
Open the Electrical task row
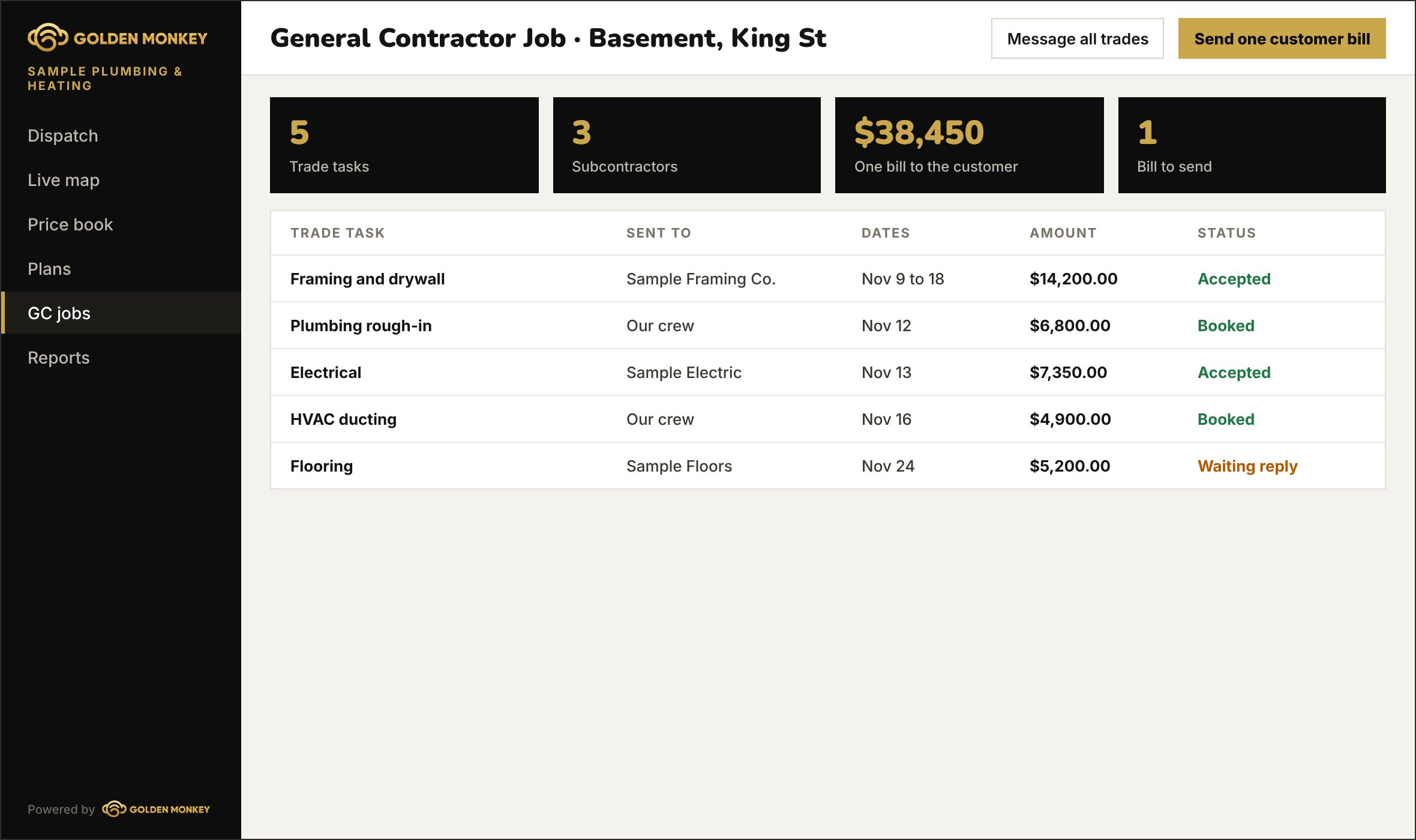point(828,372)
